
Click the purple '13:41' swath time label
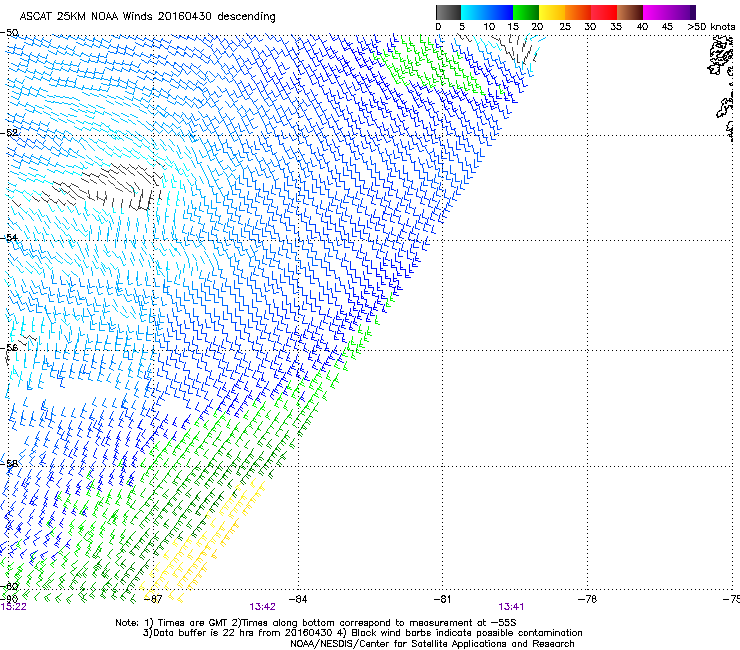point(511,607)
